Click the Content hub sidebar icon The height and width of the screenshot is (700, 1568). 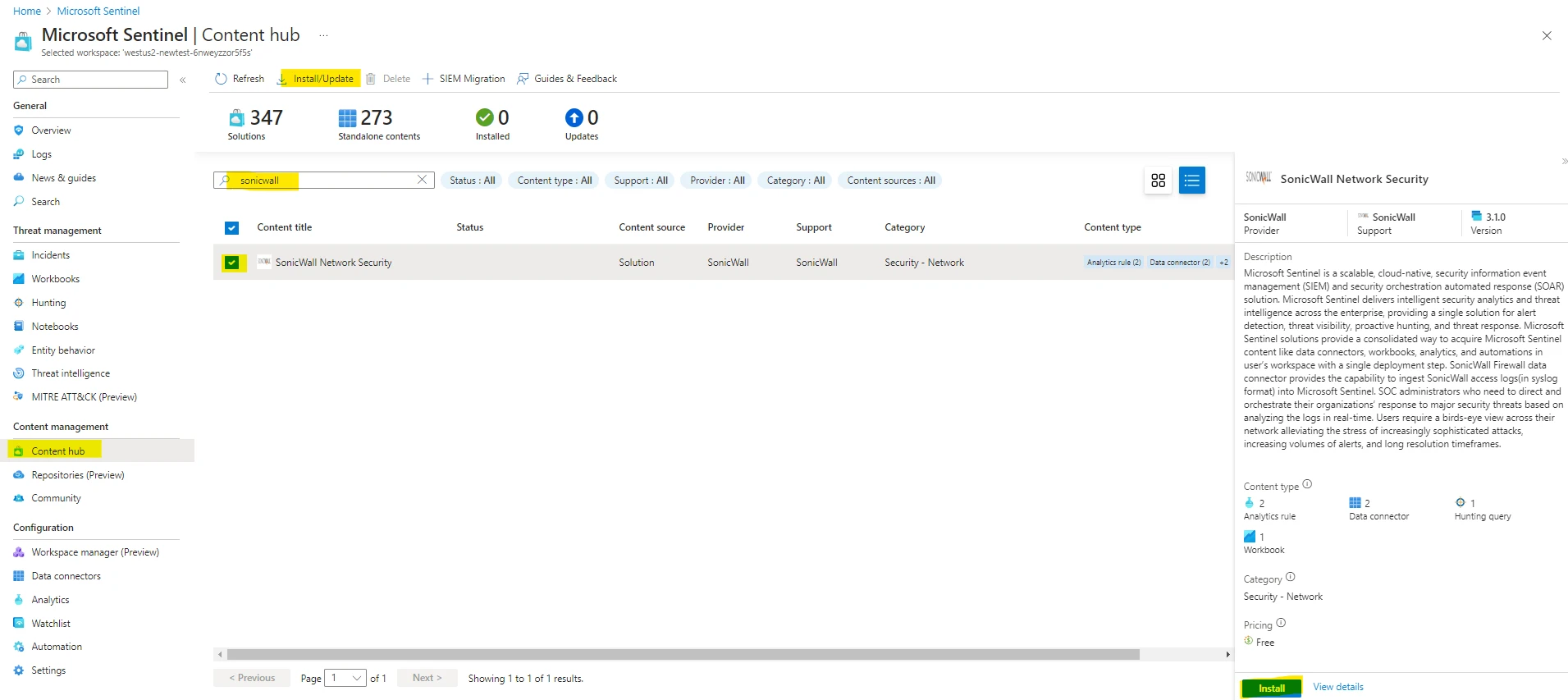[x=19, y=451]
